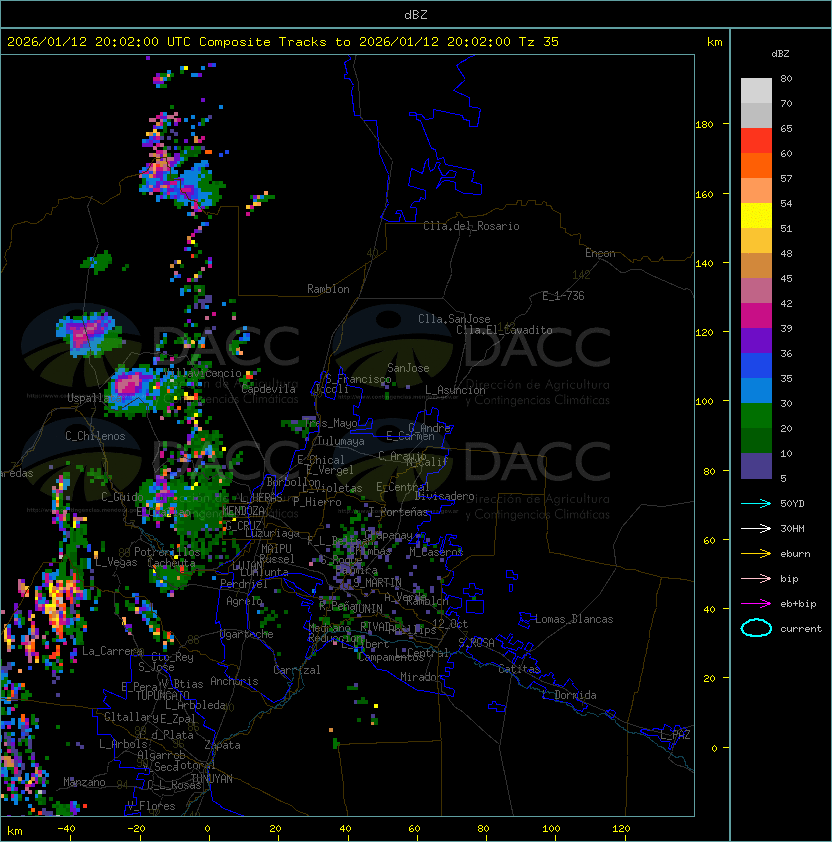The image size is (832, 842).
Task: Click the Zapata map label
Action: (222, 745)
